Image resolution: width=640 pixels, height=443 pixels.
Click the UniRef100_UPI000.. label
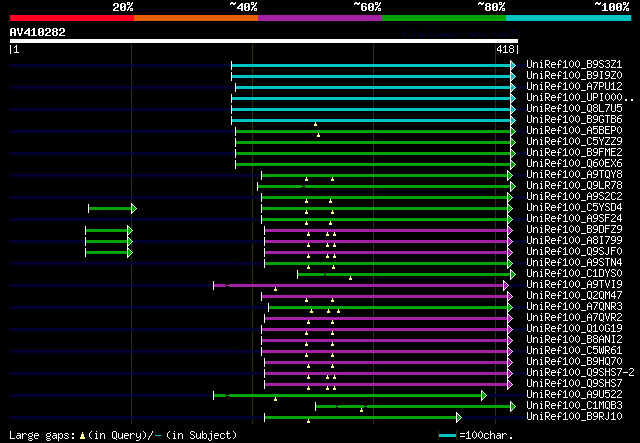coord(580,98)
